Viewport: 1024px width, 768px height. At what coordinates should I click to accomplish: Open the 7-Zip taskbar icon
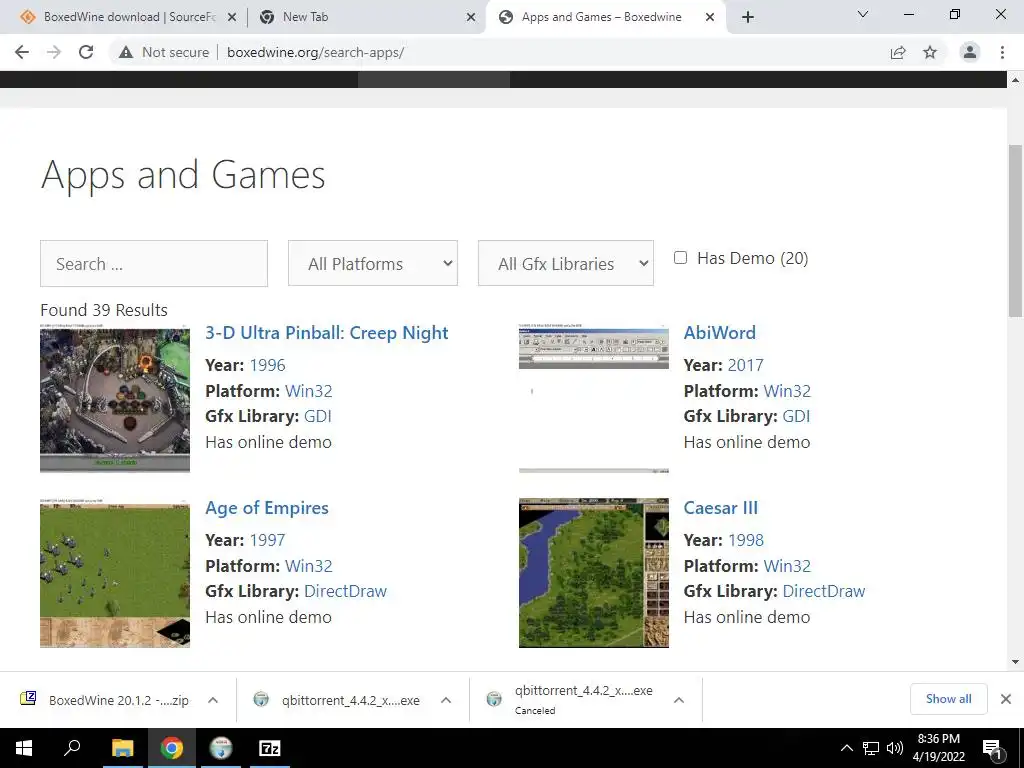click(270, 748)
